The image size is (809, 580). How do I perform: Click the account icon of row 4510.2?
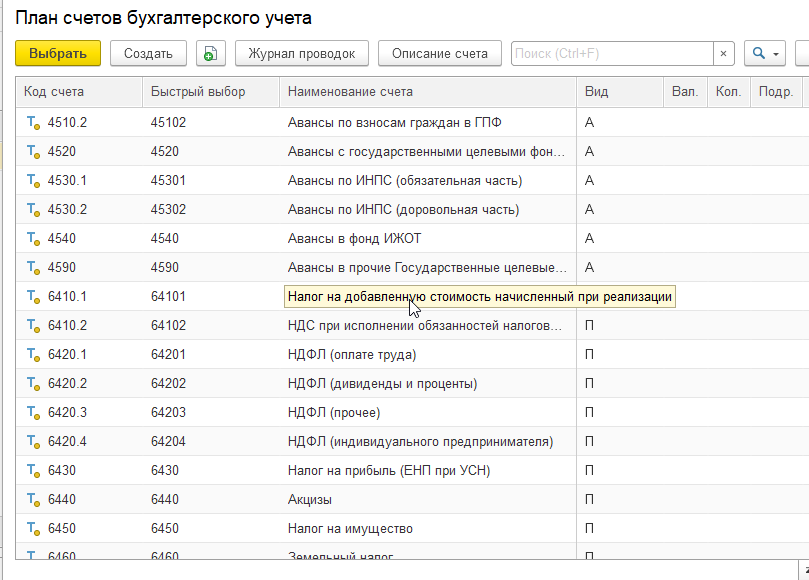coord(33,123)
